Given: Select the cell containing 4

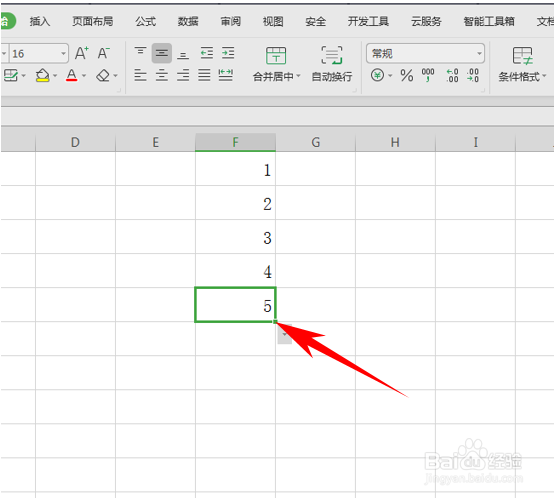Looking at the screenshot, I should (x=235, y=271).
